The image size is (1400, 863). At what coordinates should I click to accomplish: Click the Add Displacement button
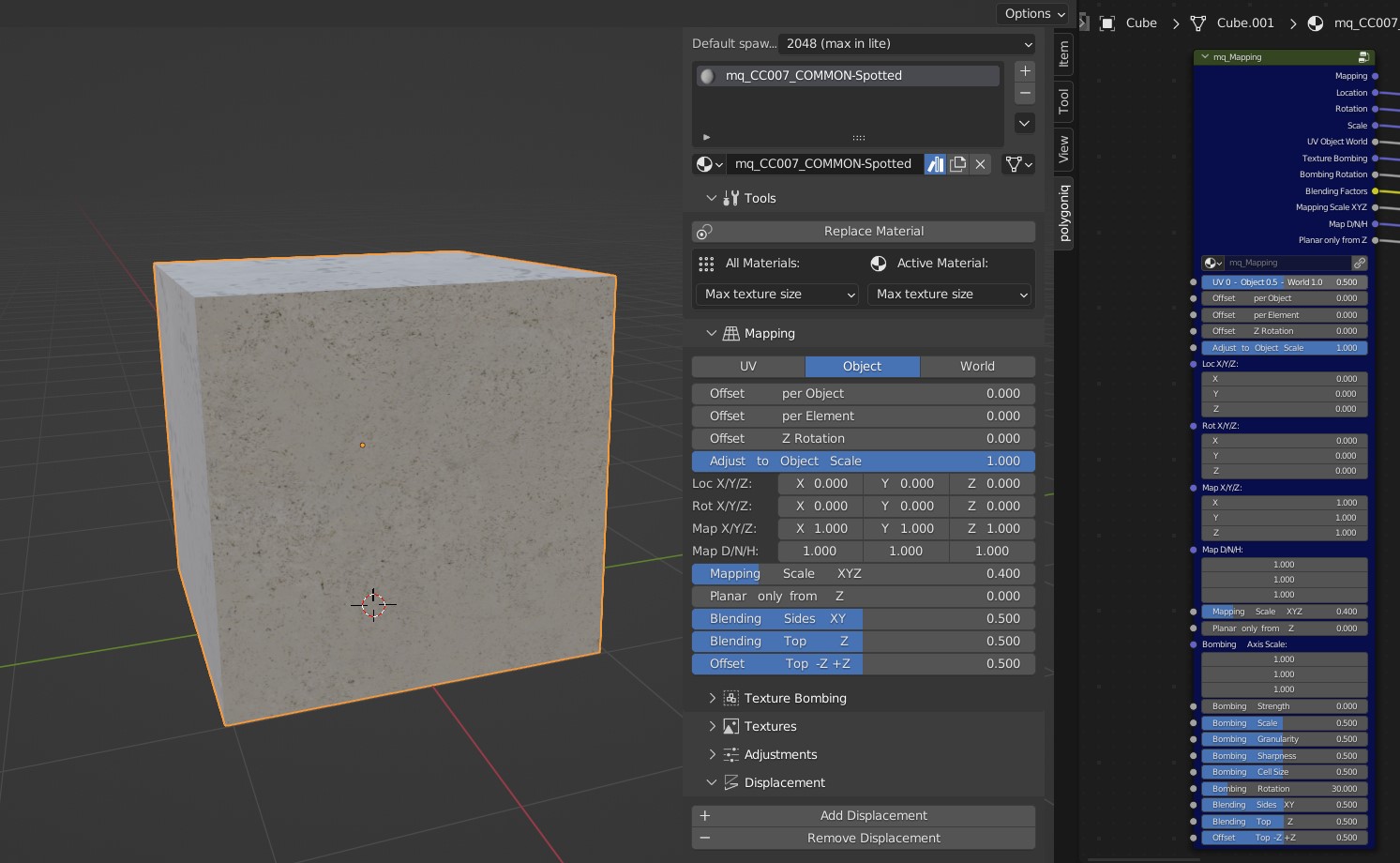coord(864,816)
